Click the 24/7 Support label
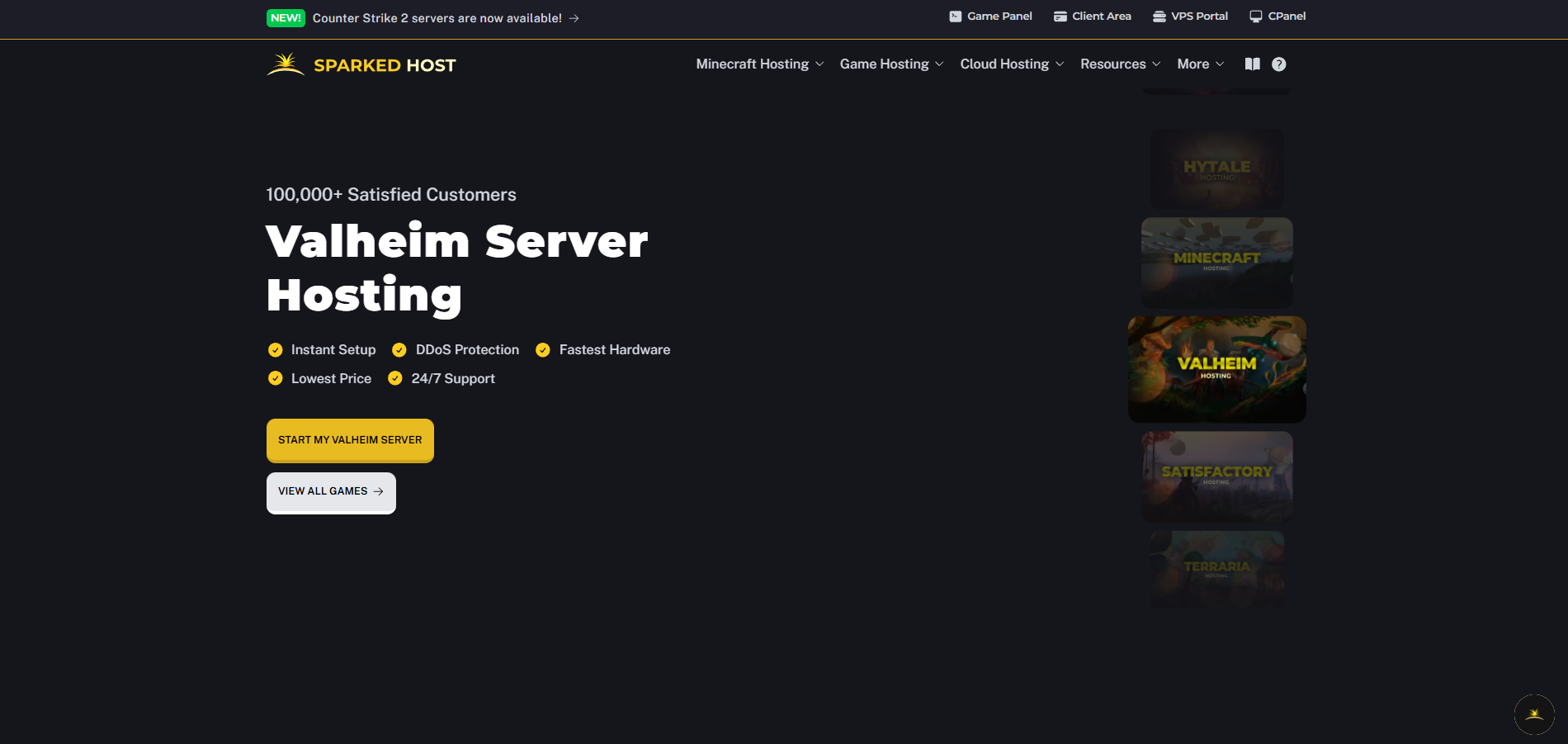 [x=453, y=378]
